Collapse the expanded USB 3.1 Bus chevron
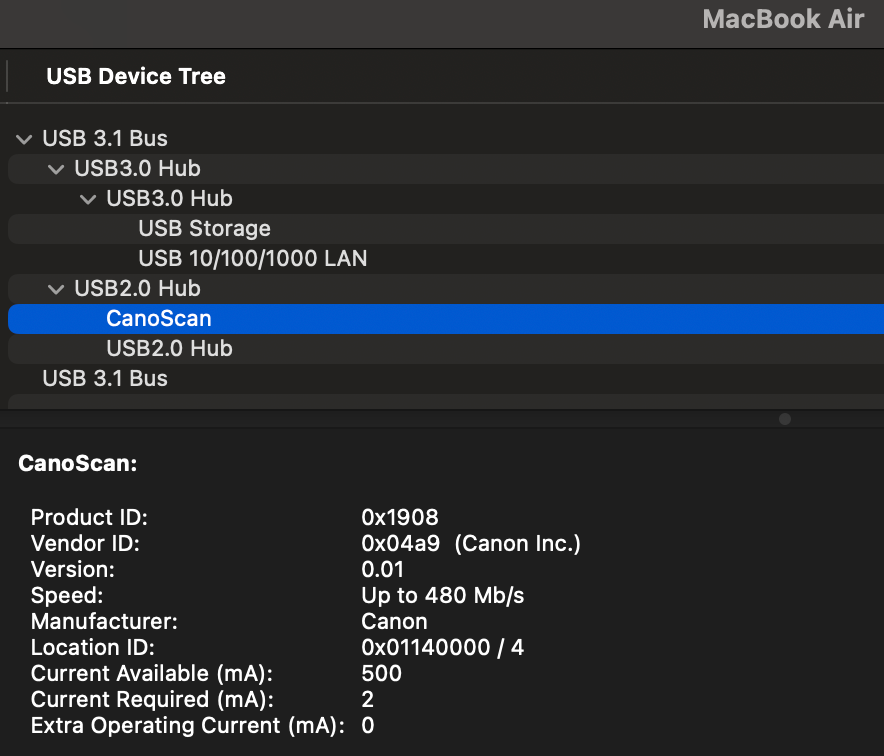Image resolution: width=884 pixels, height=756 pixels. 24,139
